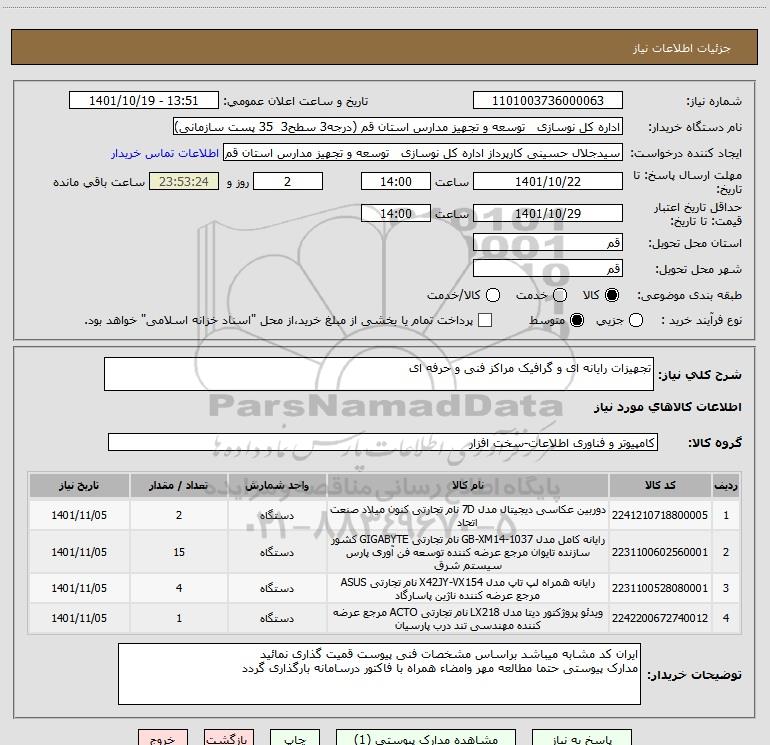The height and width of the screenshot is (745, 770).
Task: Click buyer notes text area
Action: pyautogui.click(x=379, y=674)
